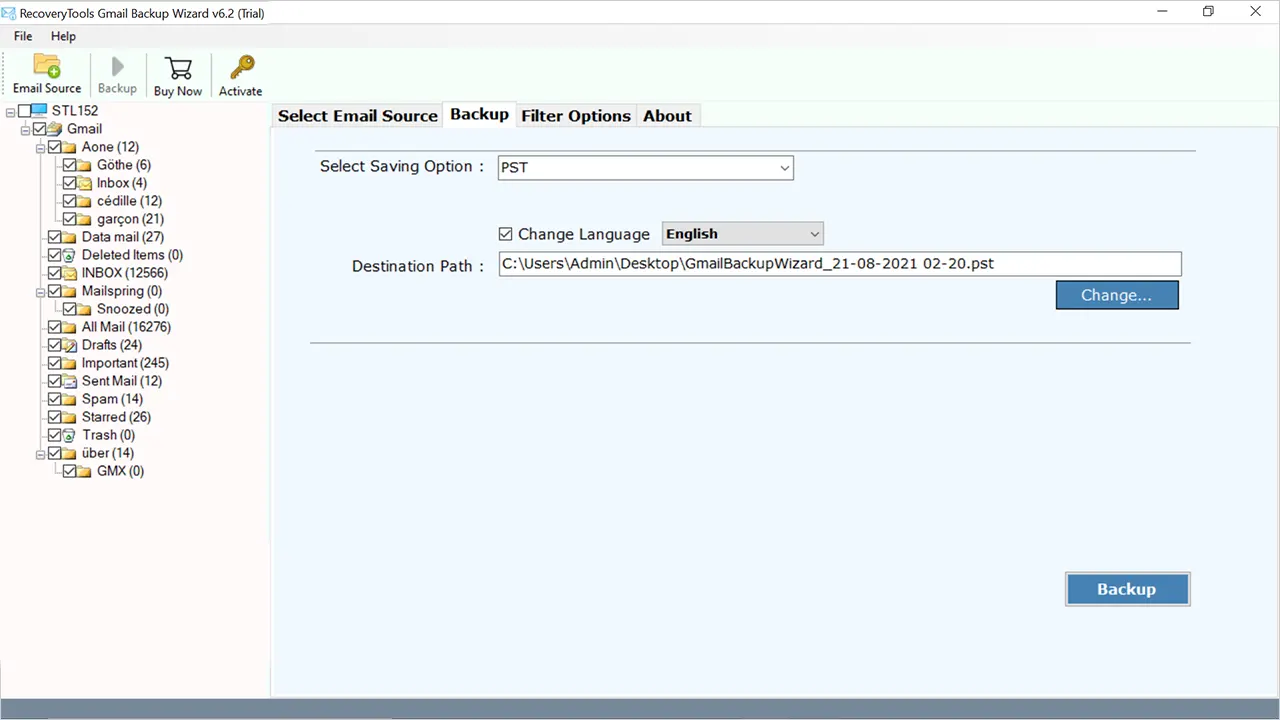Viewport: 1280px width, 720px height.
Task: Select the Trash folder icon
Action: point(70,435)
